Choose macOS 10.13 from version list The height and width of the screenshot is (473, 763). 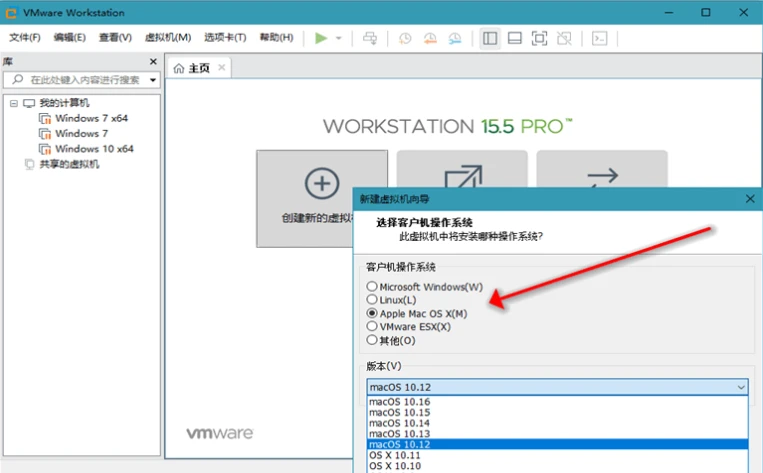[x=557, y=434]
